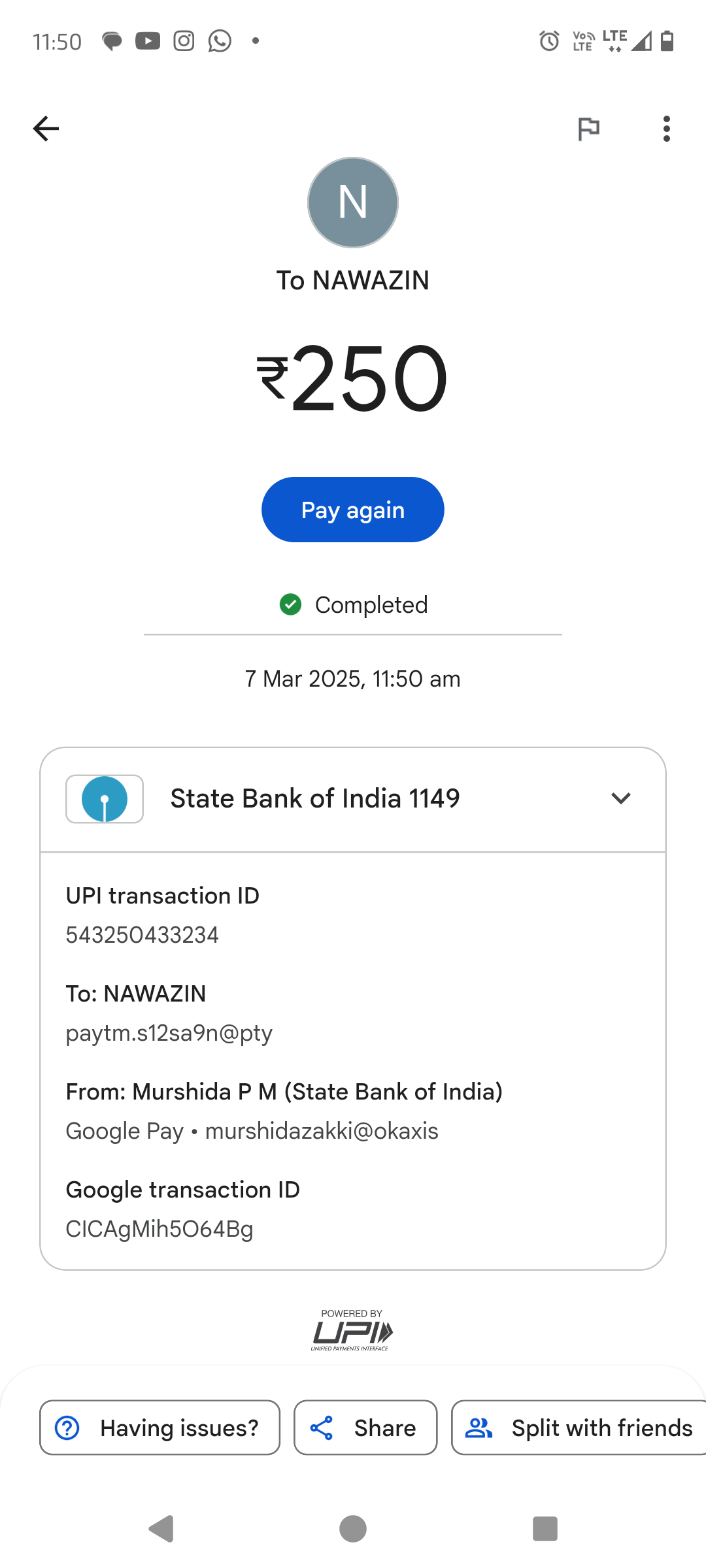This screenshot has height=1568, width=706.
Task: Tap the NAWAZIN avatar circle
Action: [353, 203]
